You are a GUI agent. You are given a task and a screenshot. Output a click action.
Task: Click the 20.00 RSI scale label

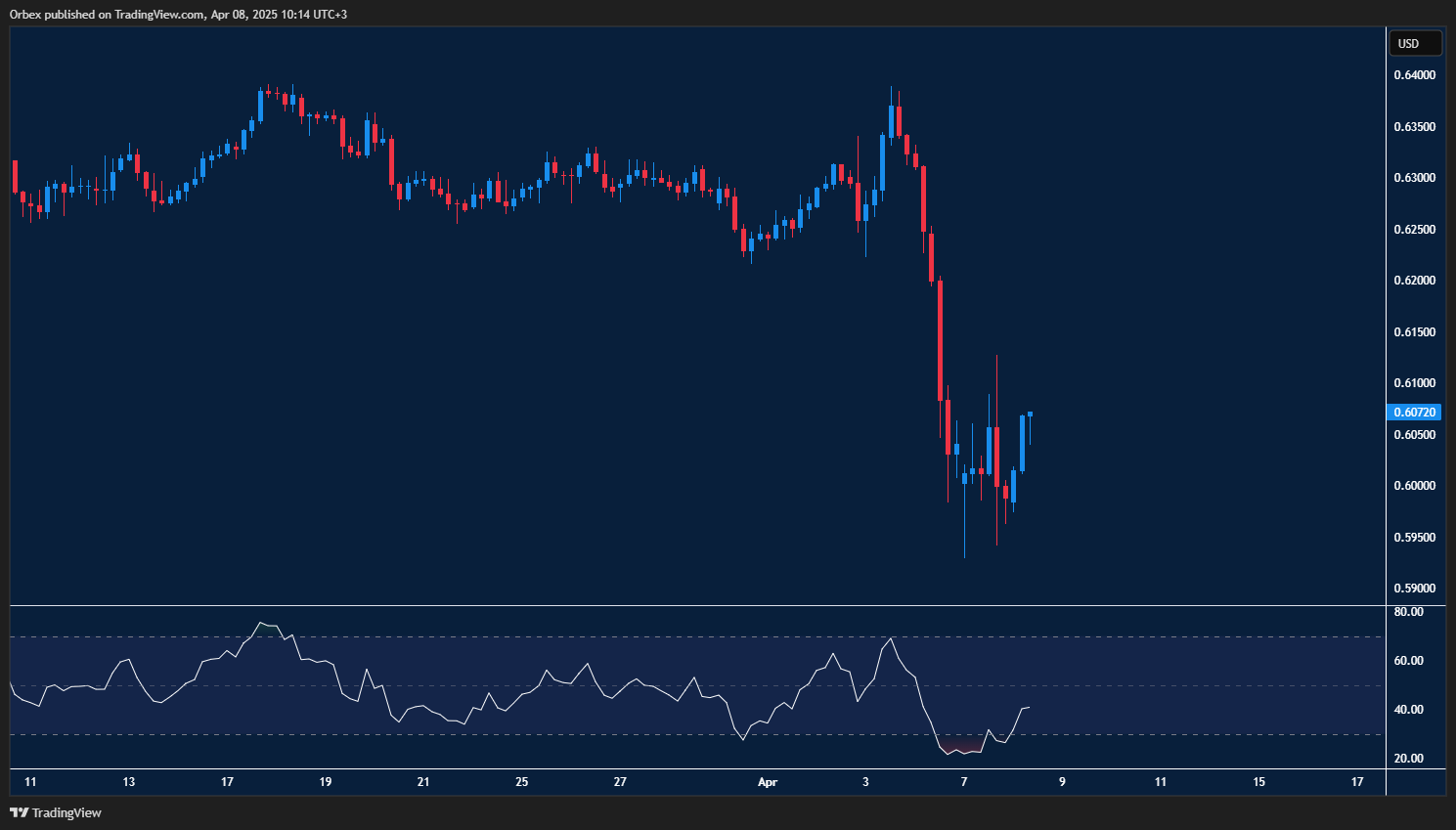coord(1408,757)
